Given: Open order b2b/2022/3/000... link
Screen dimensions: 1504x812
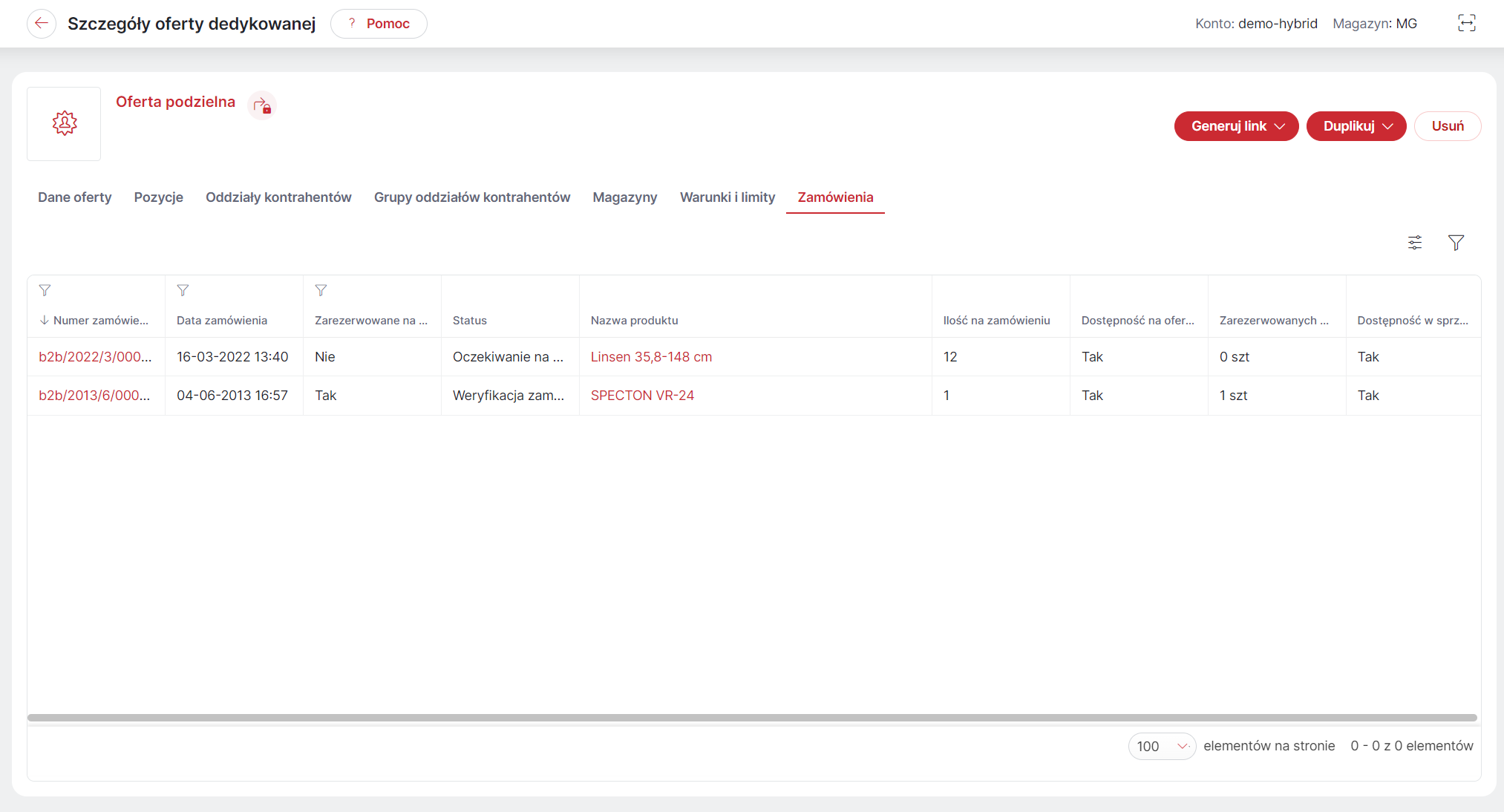Looking at the screenshot, I should 95,357.
